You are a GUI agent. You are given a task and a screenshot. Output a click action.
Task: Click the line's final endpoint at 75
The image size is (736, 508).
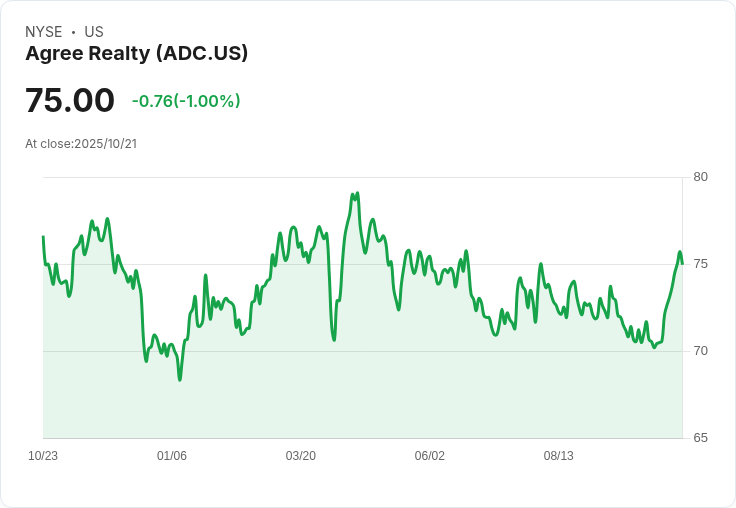[x=682, y=263]
